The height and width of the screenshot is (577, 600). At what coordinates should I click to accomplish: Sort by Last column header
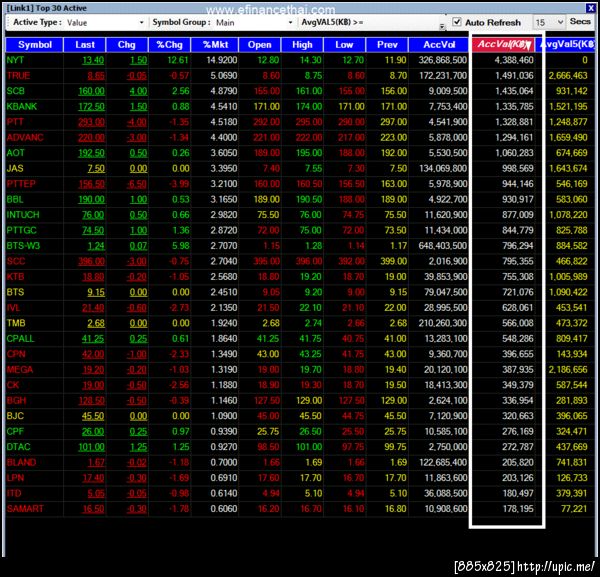(x=85, y=45)
